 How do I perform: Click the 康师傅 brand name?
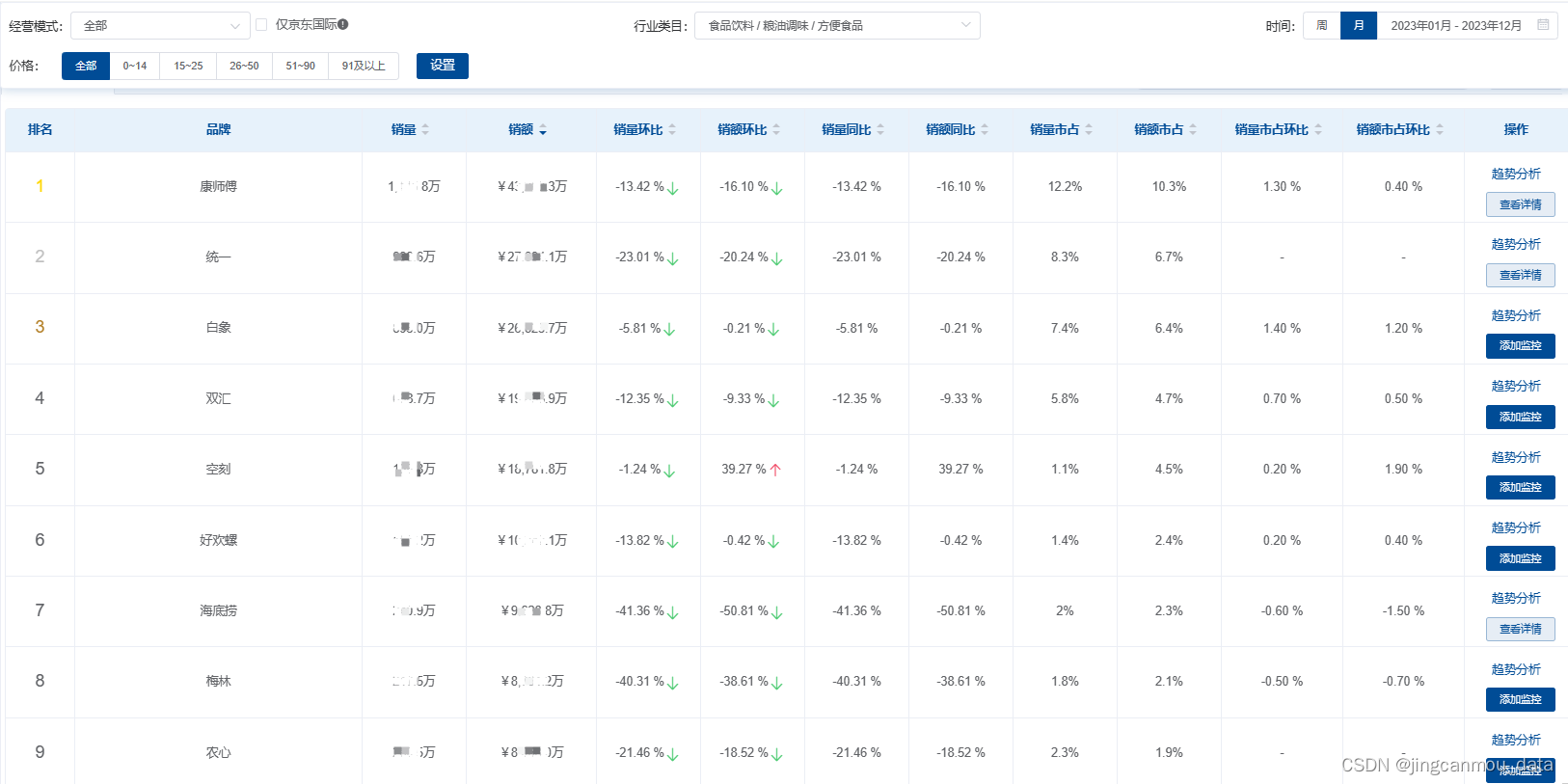219,186
